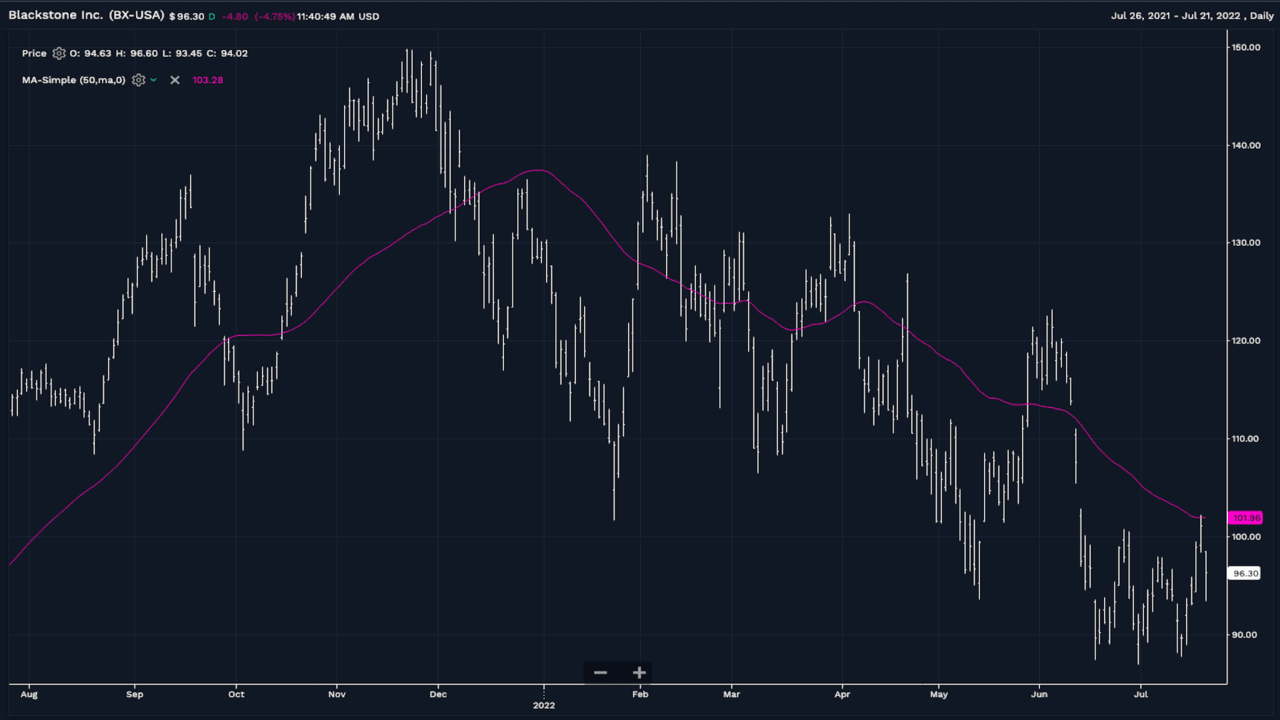Open the Jul 26, 2021 date range
1280x720 pixels.
[1143, 16]
